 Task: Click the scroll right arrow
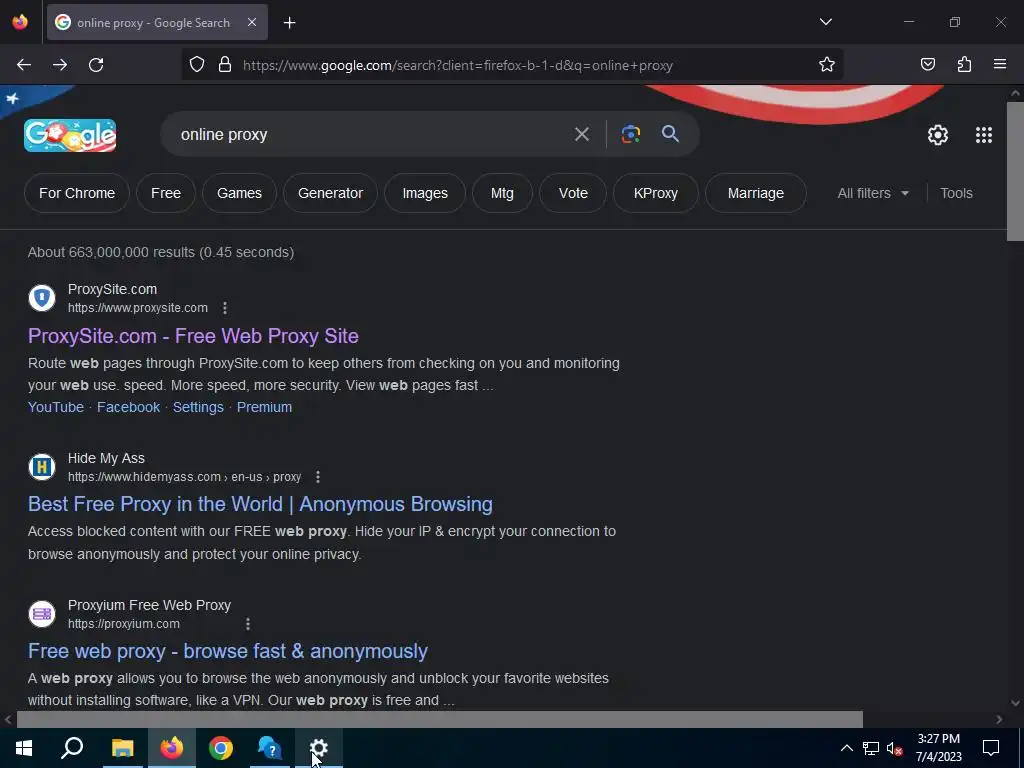[x=999, y=719]
